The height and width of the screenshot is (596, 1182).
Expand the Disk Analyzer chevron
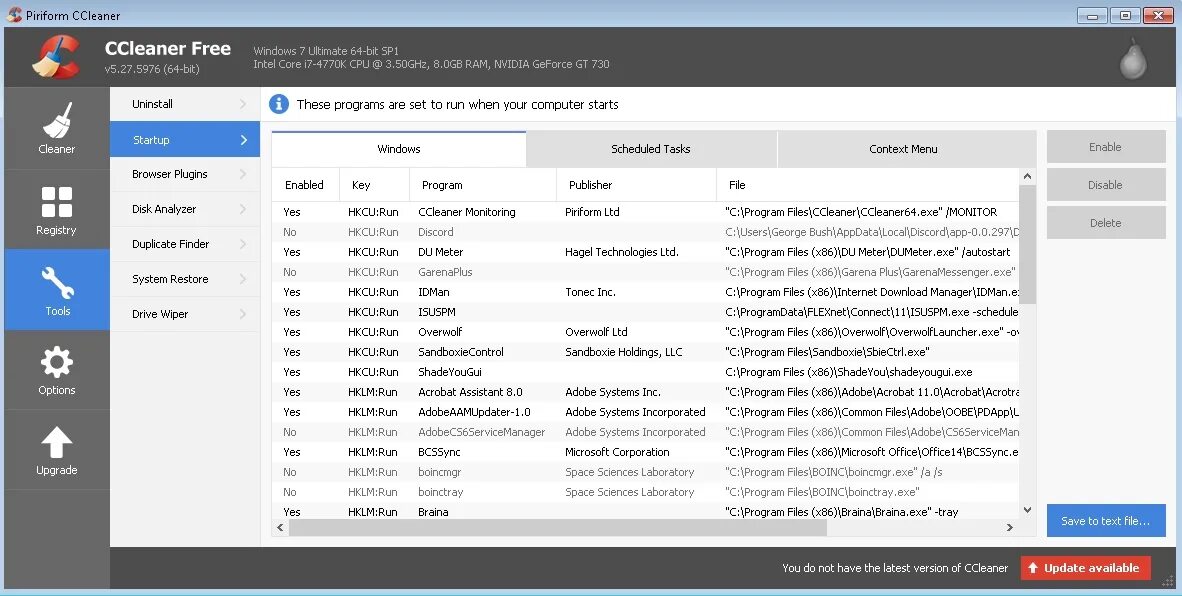click(x=243, y=209)
